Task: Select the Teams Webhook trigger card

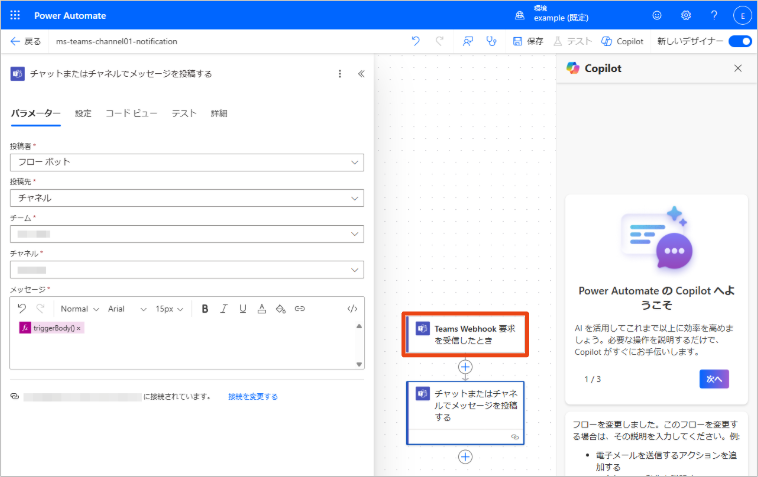Action: [x=465, y=334]
